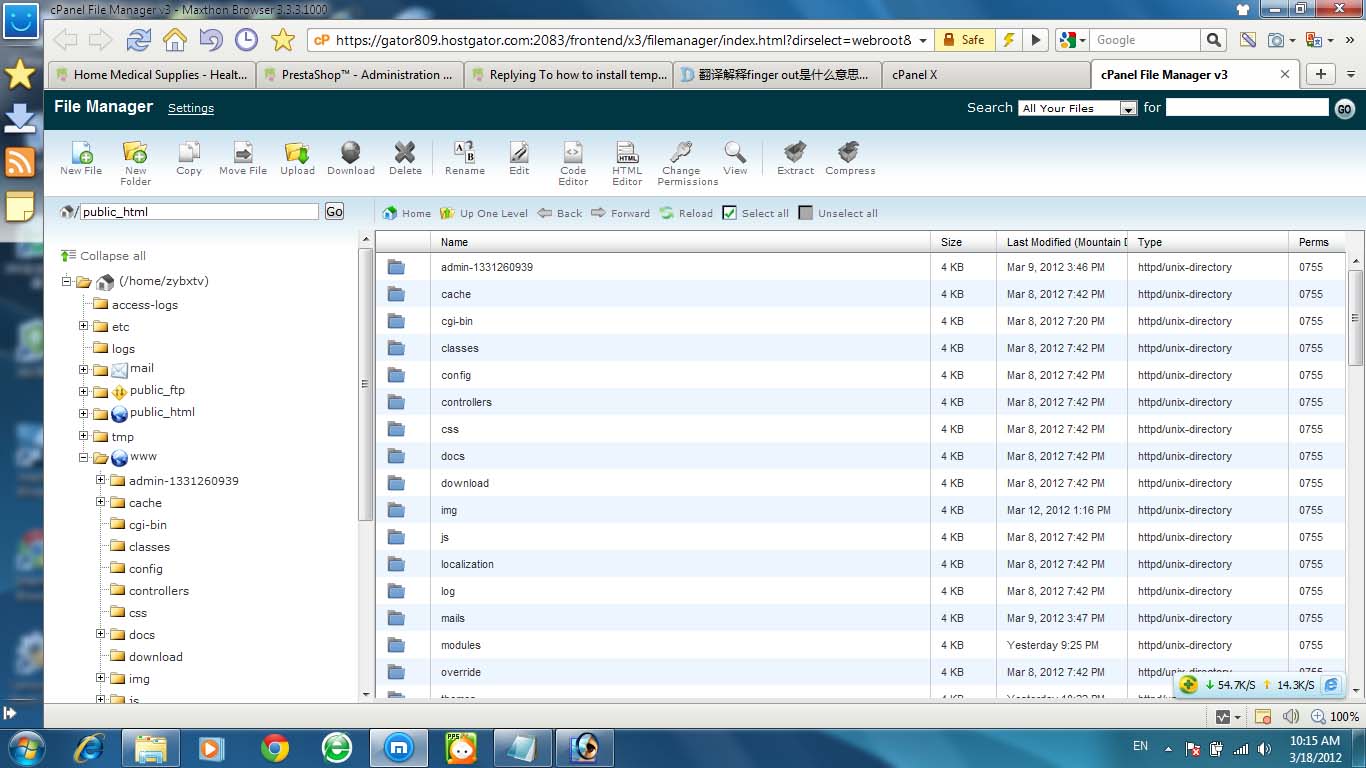Create a New Folder
The height and width of the screenshot is (768, 1366).
(x=135, y=163)
